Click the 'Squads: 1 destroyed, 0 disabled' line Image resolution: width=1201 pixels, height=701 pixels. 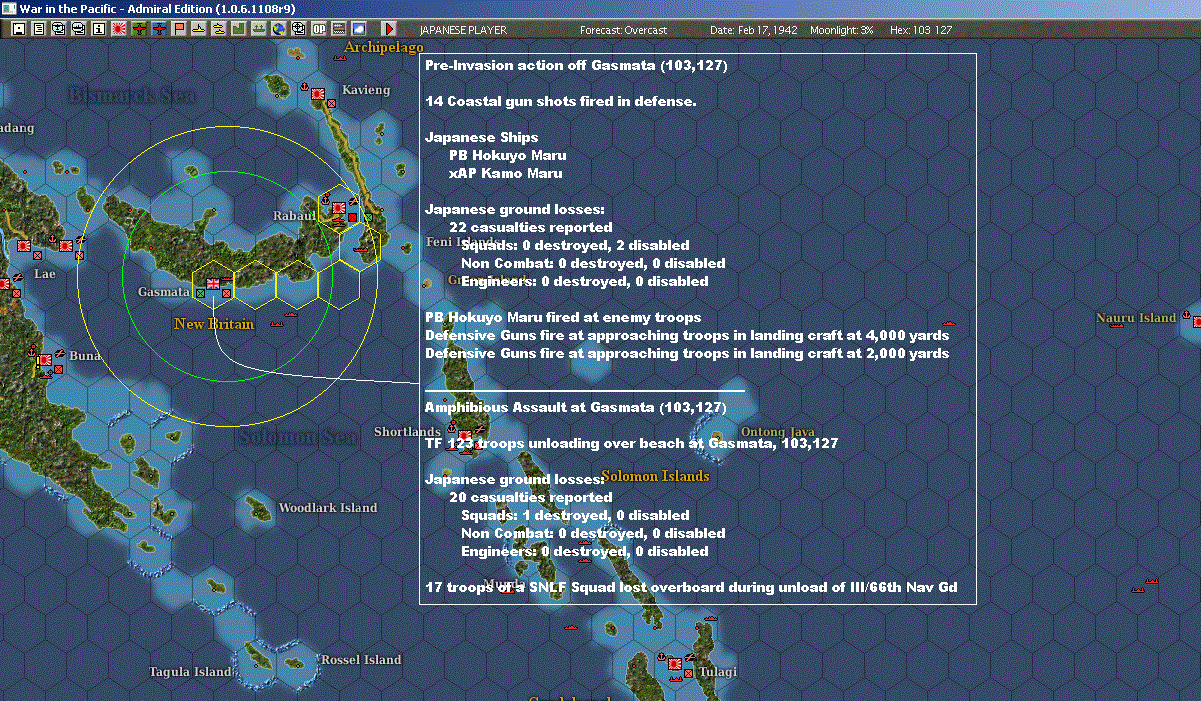pyautogui.click(x=575, y=515)
